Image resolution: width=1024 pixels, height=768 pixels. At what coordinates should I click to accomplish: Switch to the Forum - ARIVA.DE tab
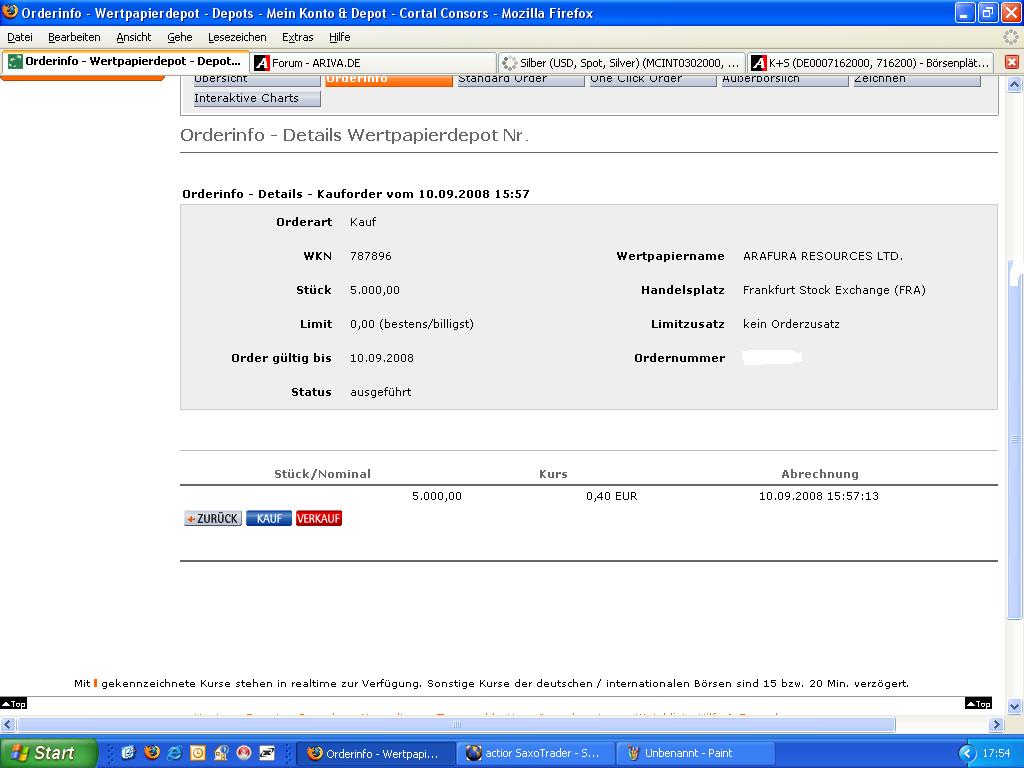pyautogui.click(x=372, y=63)
